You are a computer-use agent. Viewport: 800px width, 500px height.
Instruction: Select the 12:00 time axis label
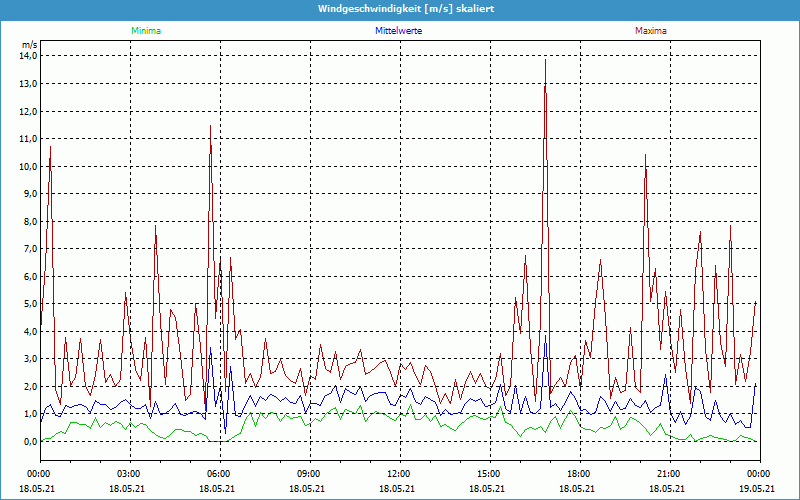coord(398,473)
